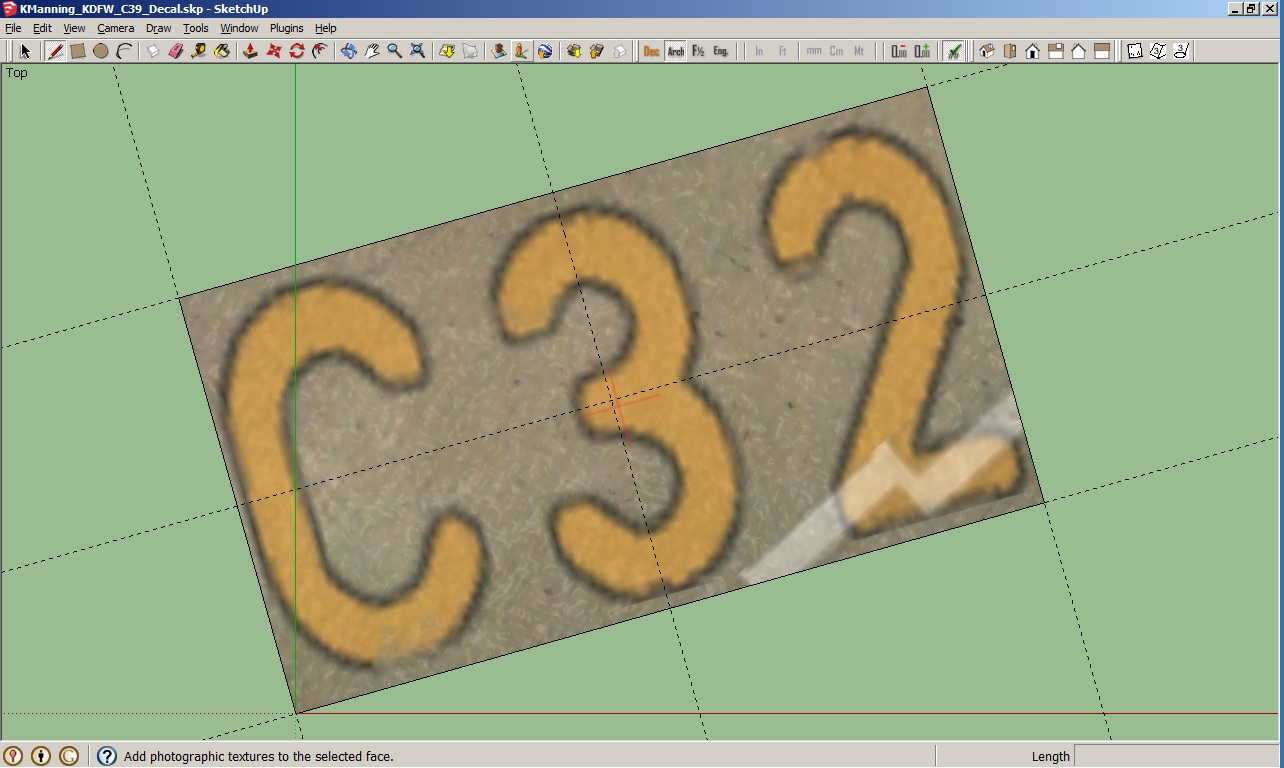Toggle Decimal units format button
1284x768 pixels.
click(x=652, y=51)
